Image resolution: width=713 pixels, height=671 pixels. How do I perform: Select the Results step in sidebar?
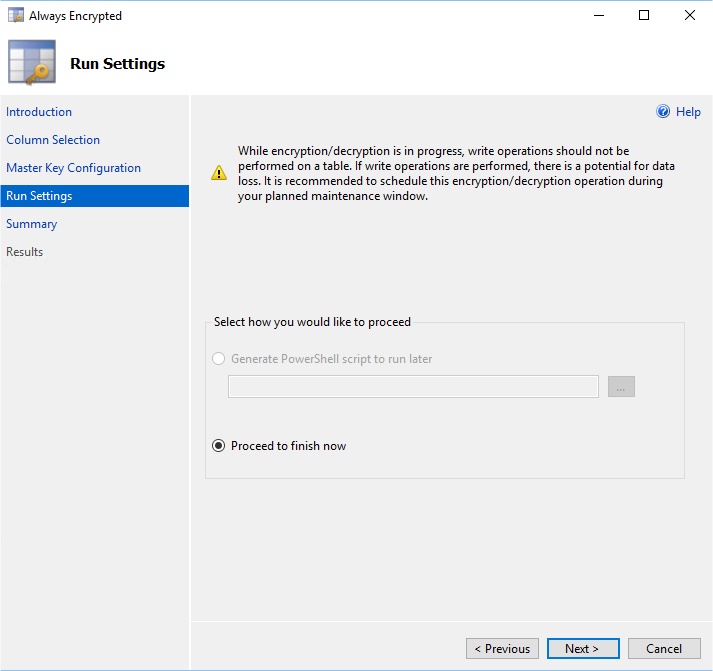(x=25, y=252)
